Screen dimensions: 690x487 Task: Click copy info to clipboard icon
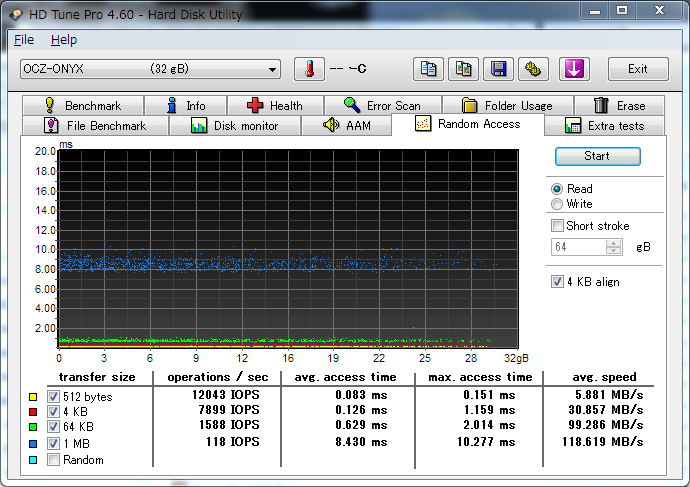[x=428, y=69]
